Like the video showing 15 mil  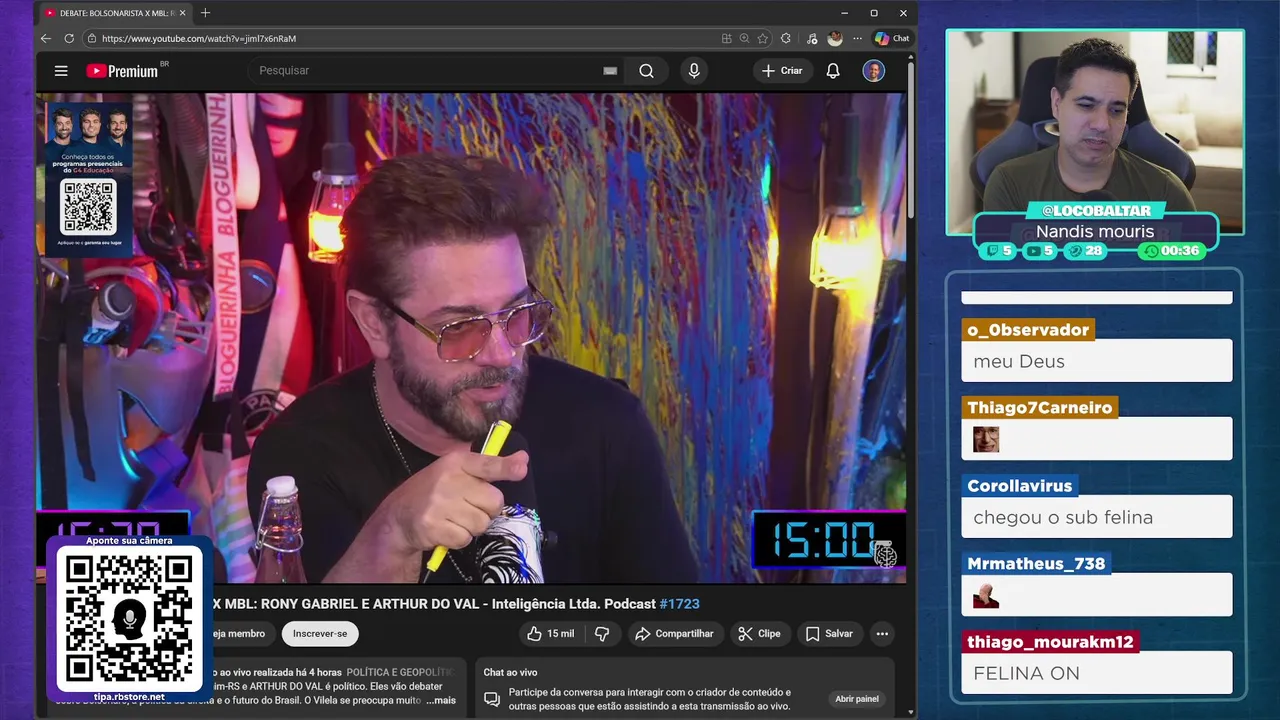pos(550,634)
